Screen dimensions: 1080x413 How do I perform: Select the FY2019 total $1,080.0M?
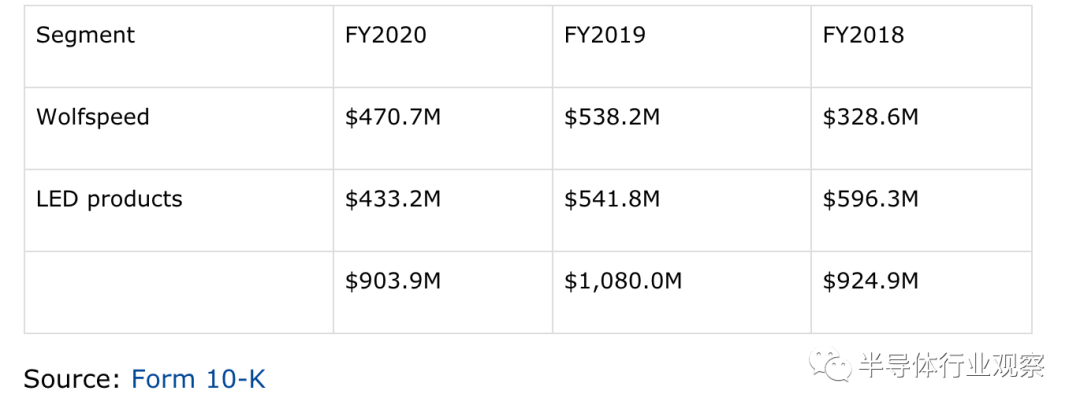pyautogui.click(x=623, y=281)
